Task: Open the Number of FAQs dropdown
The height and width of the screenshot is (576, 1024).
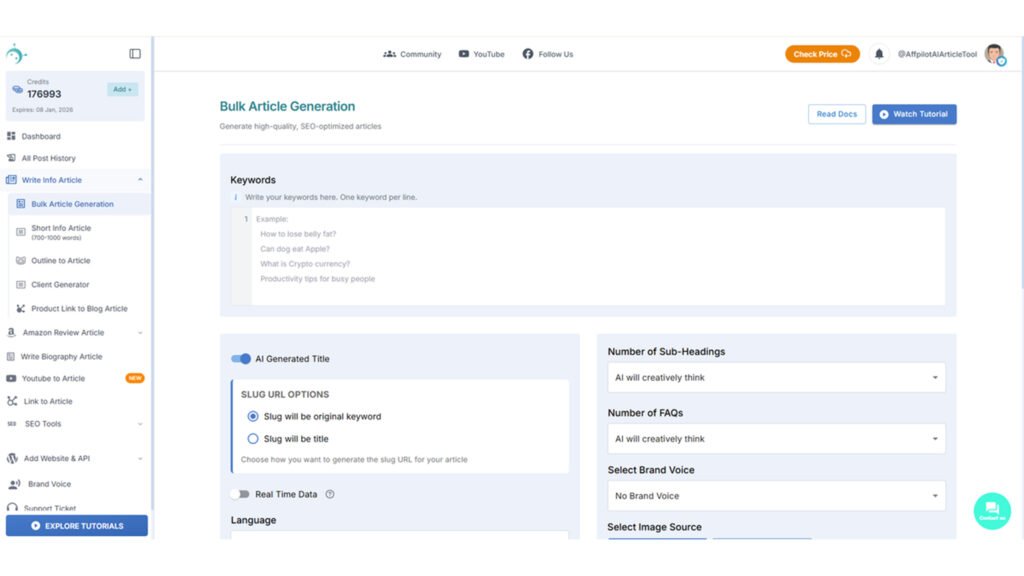Action: 776,439
